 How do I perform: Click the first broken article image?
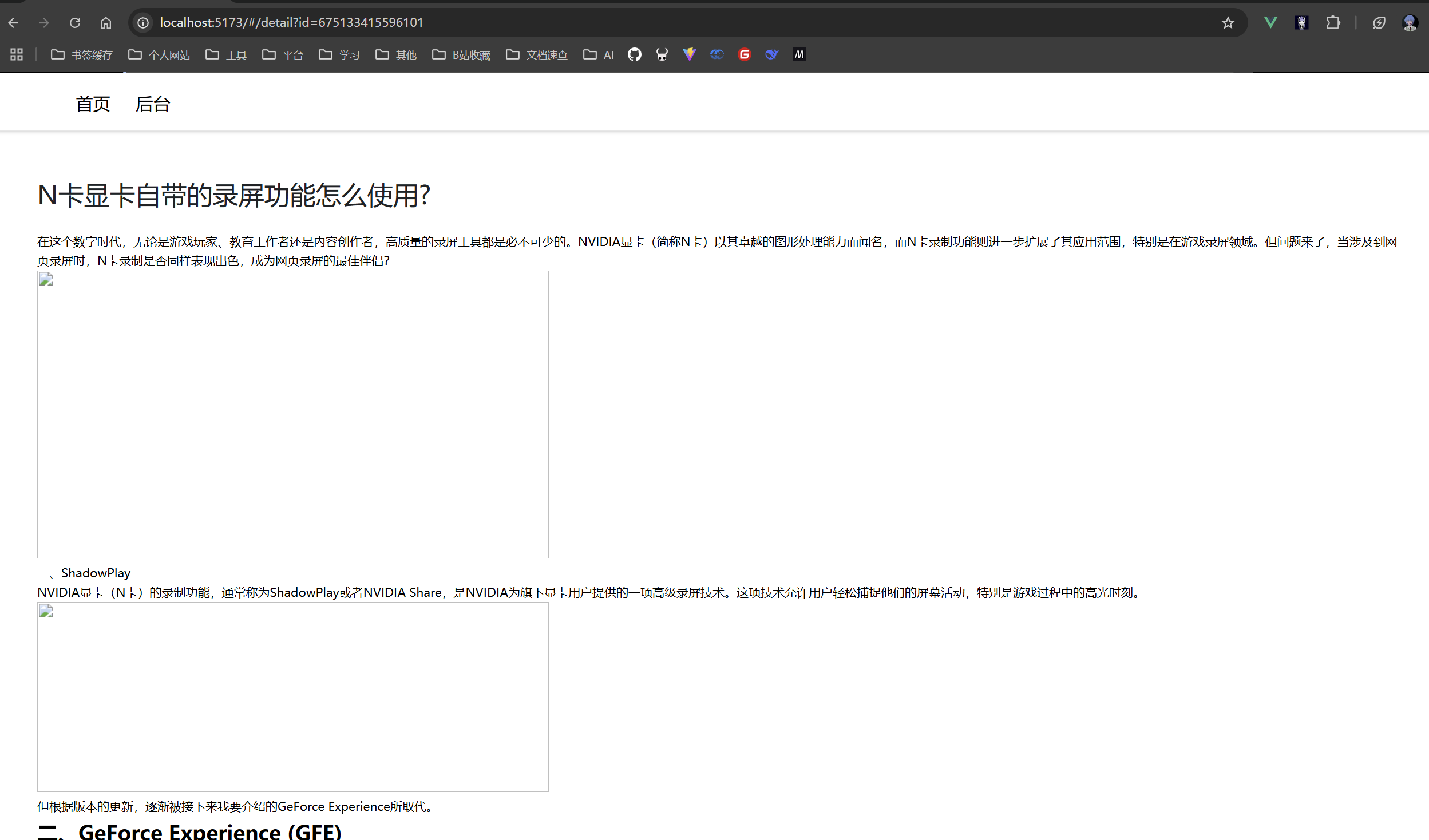pyautogui.click(x=292, y=414)
